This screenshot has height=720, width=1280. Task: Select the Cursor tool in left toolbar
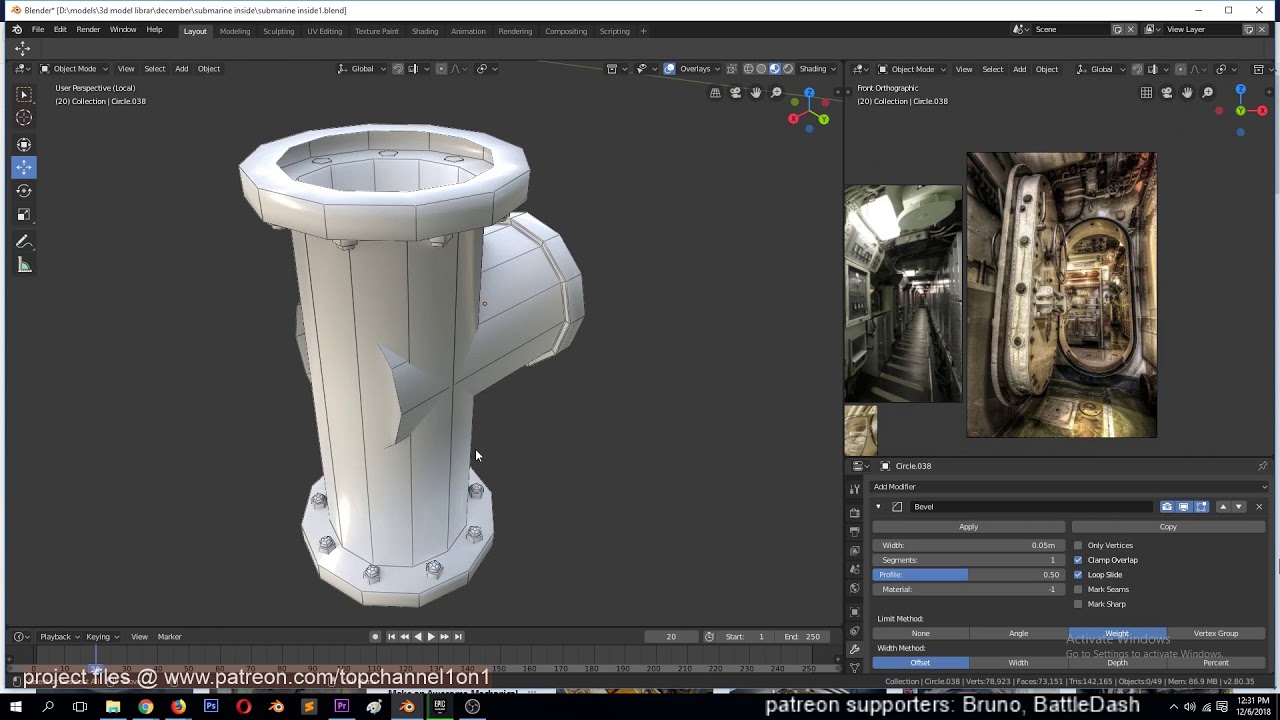click(x=24, y=118)
